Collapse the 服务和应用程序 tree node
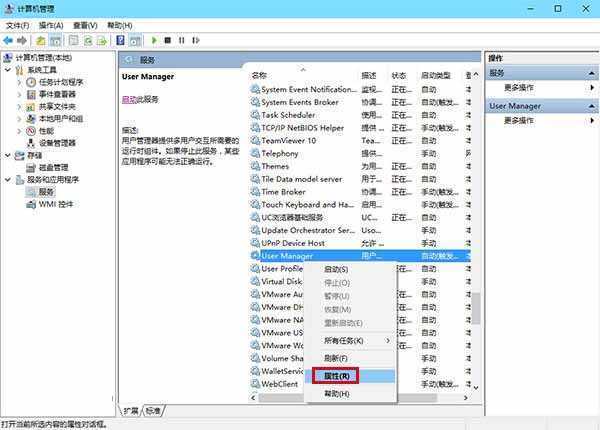Viewport: 600px width, 430px height. click(8, 179)
